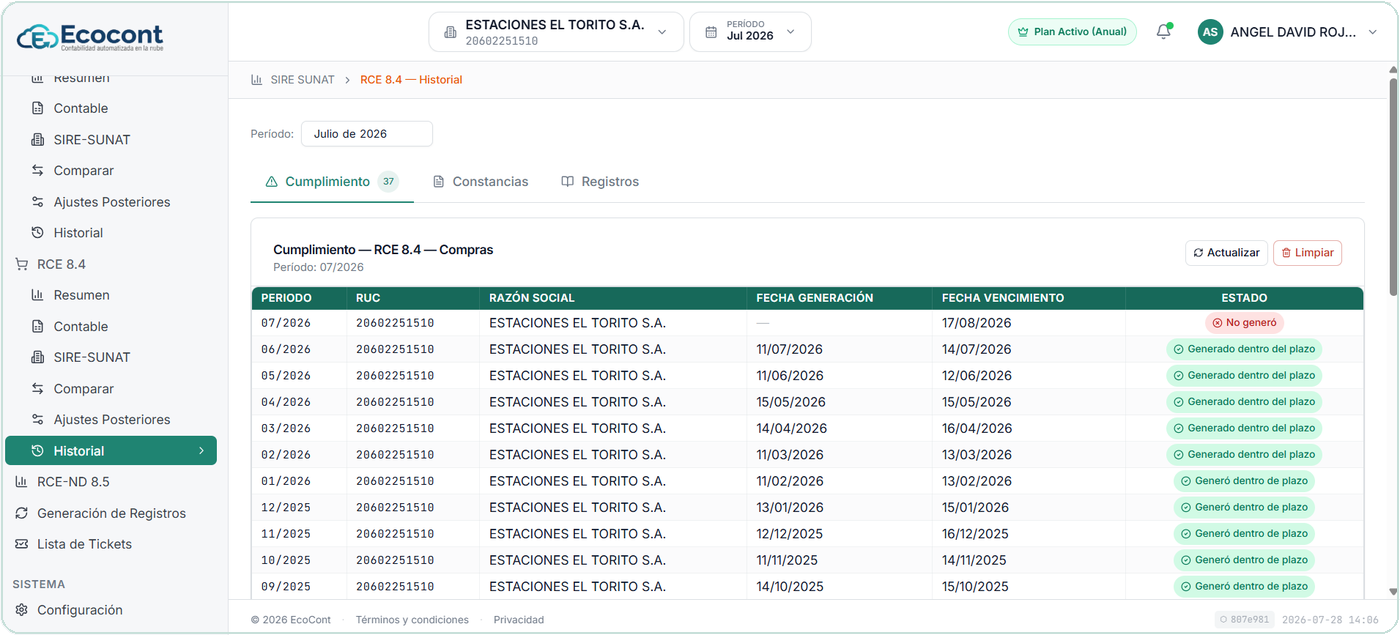Open the Período Jul 2026 dropdown

750,32
